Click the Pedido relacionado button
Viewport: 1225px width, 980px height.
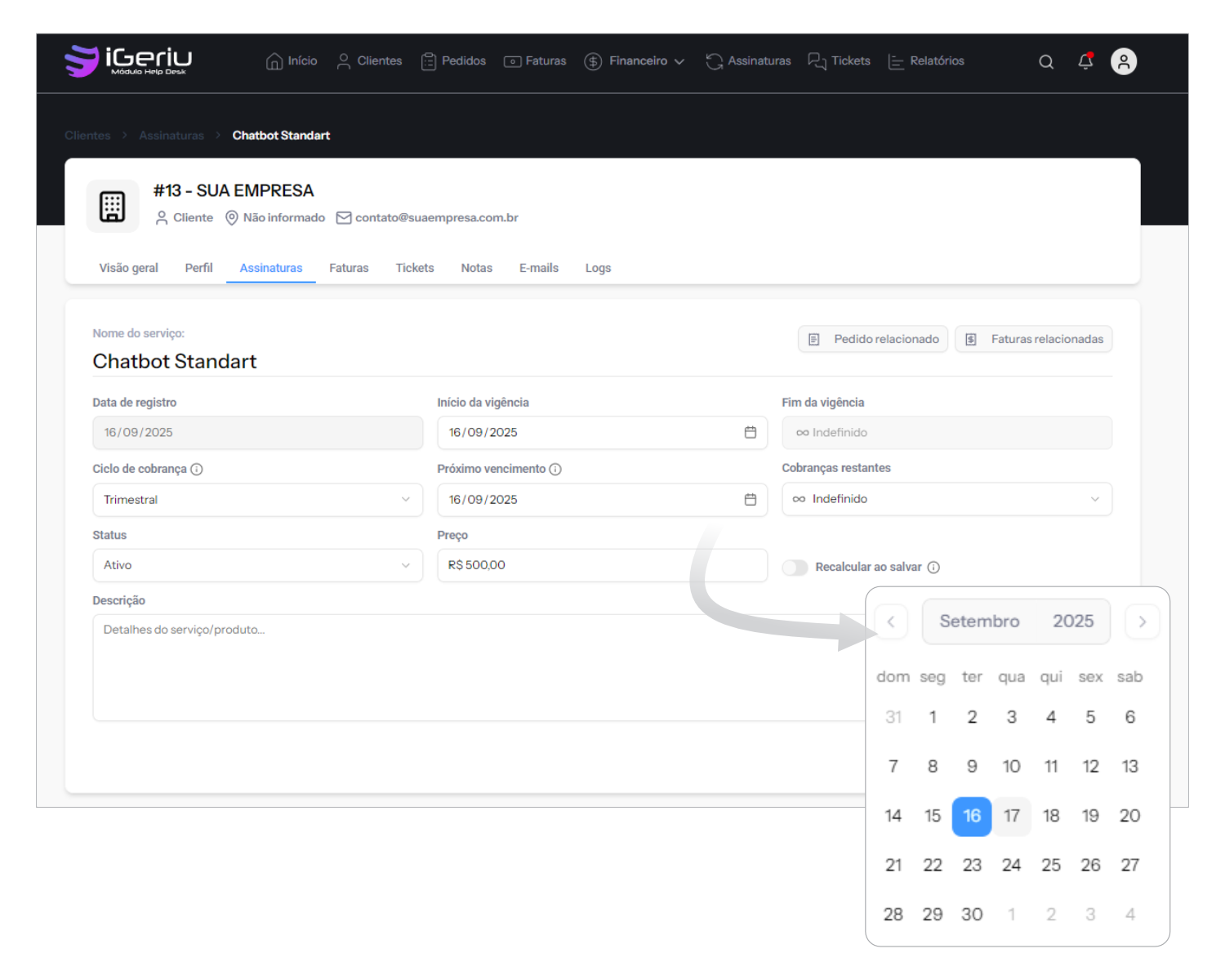coord(873,340)
